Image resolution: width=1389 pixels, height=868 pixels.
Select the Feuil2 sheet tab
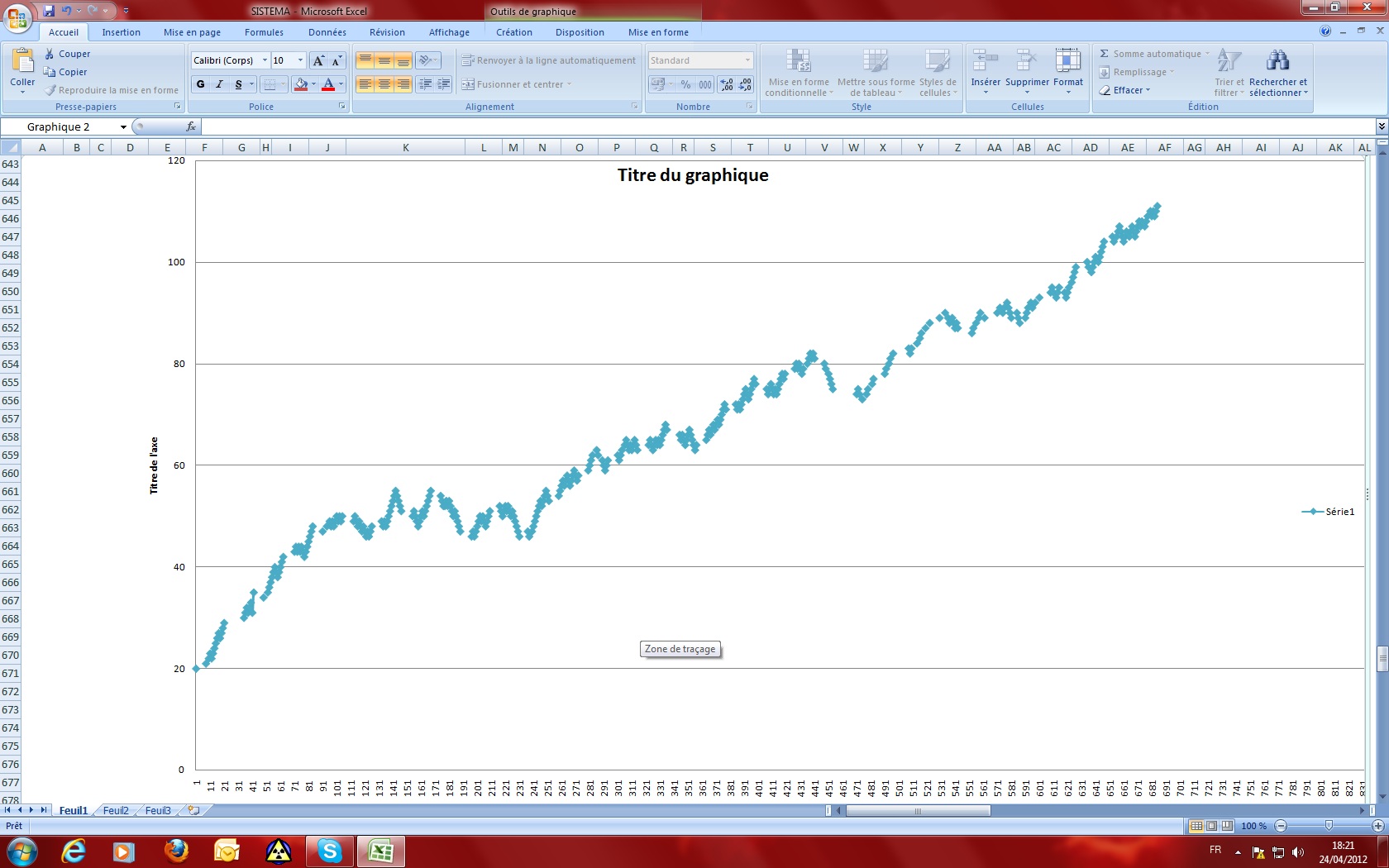pyautogui.click(x=116, y=811)
